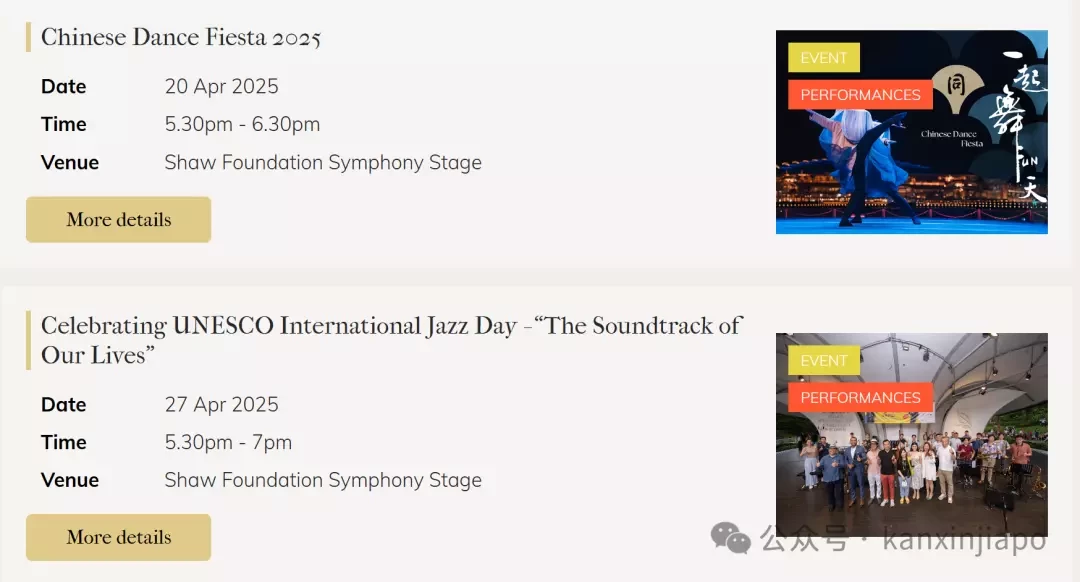Open the Jazz Day group photo thumbnail
Screen dimensions: 1080x582
pos(911,435)
